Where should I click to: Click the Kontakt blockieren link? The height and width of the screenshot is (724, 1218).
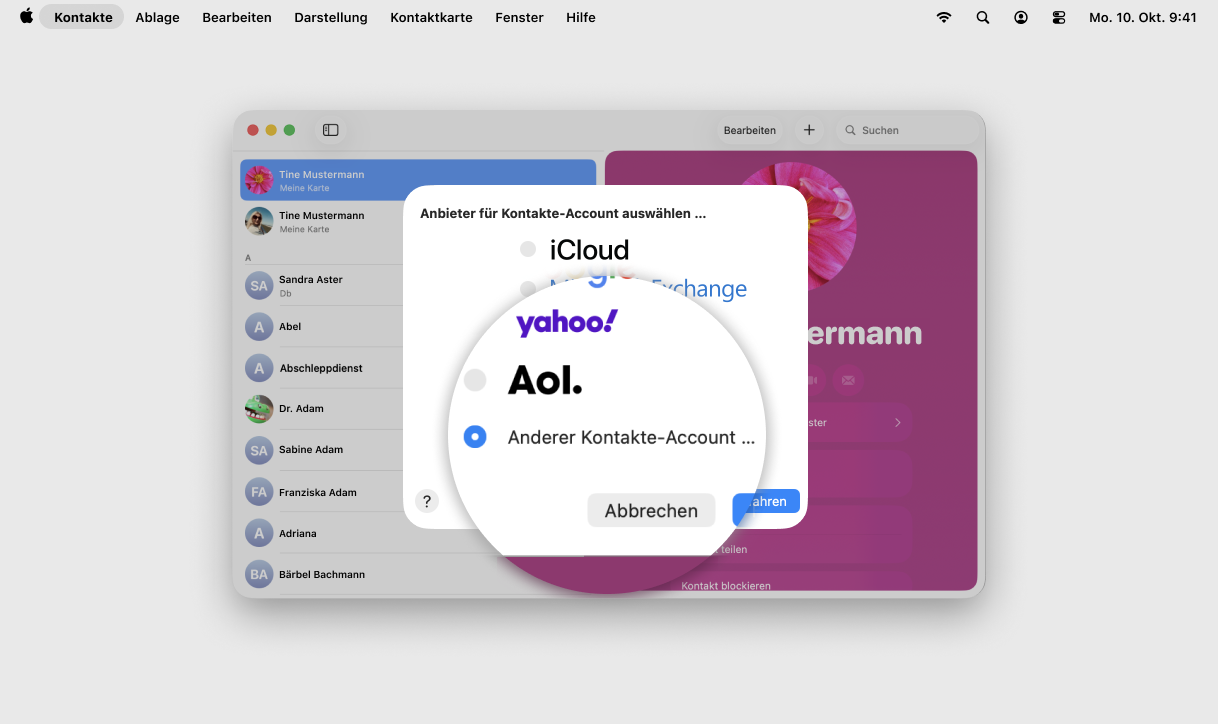(726, 585)
